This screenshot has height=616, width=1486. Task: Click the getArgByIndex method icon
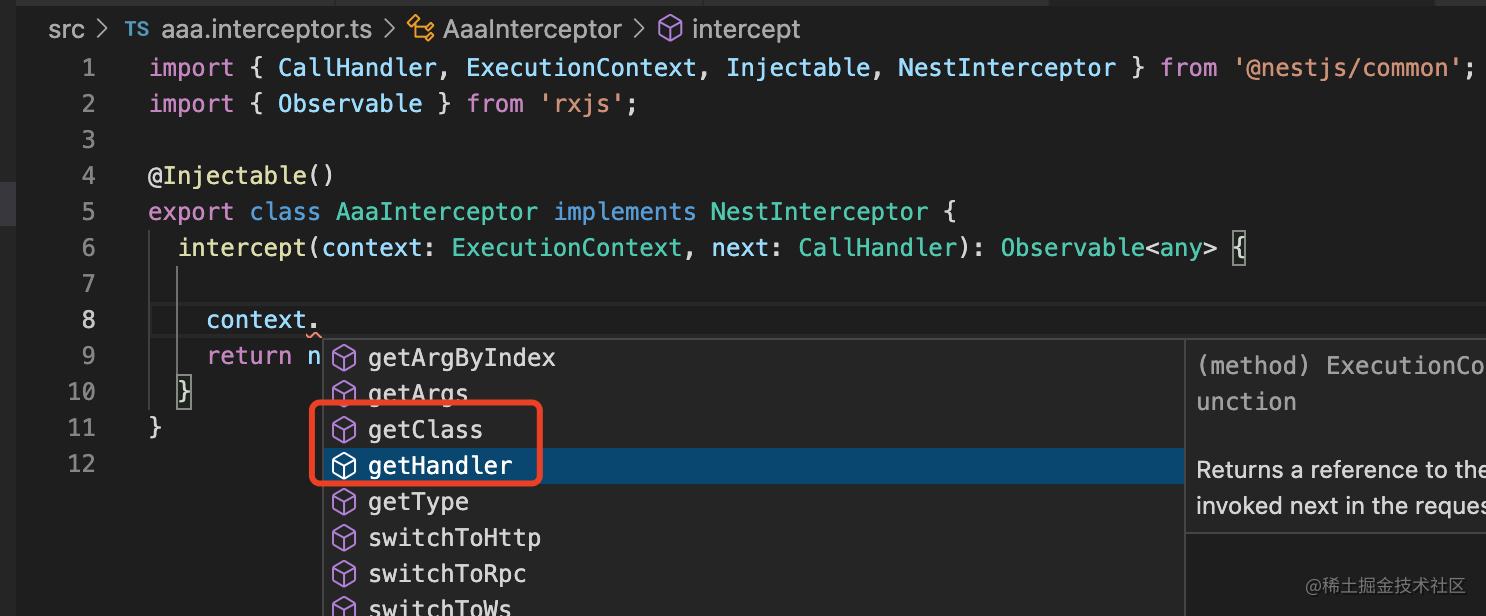click(x=344, y=358)
